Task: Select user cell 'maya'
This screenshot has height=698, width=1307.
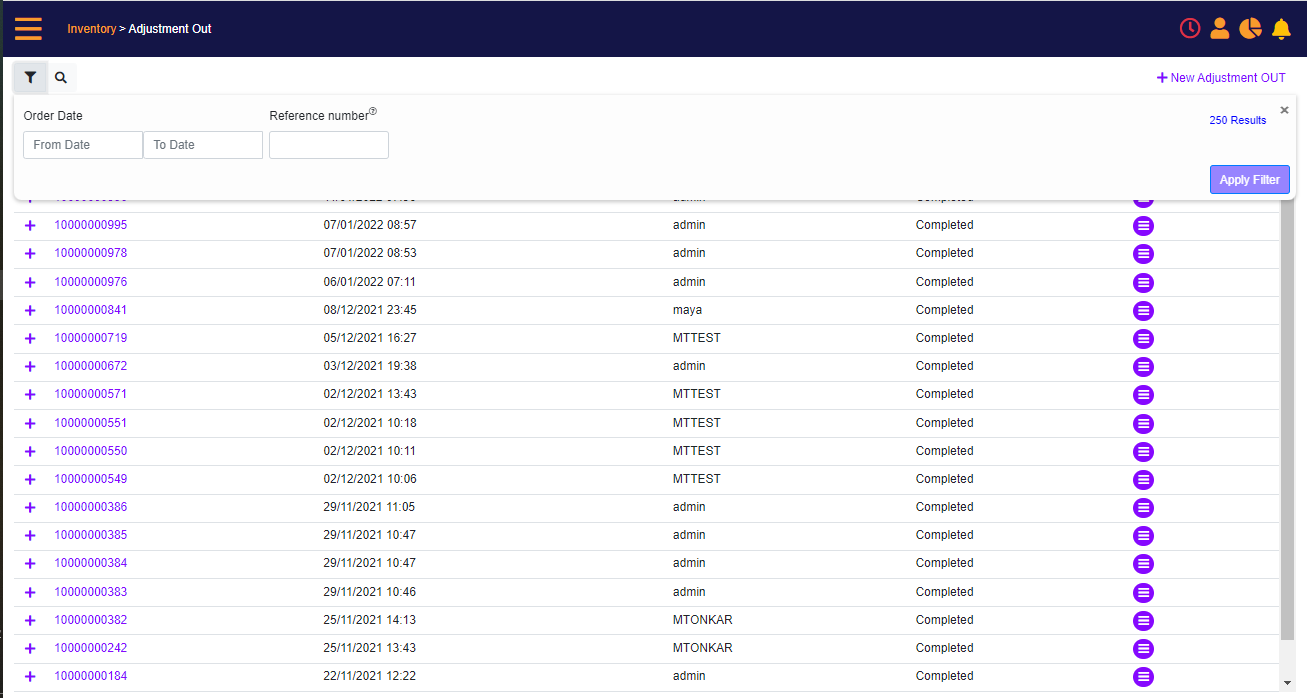Action: 687,310
